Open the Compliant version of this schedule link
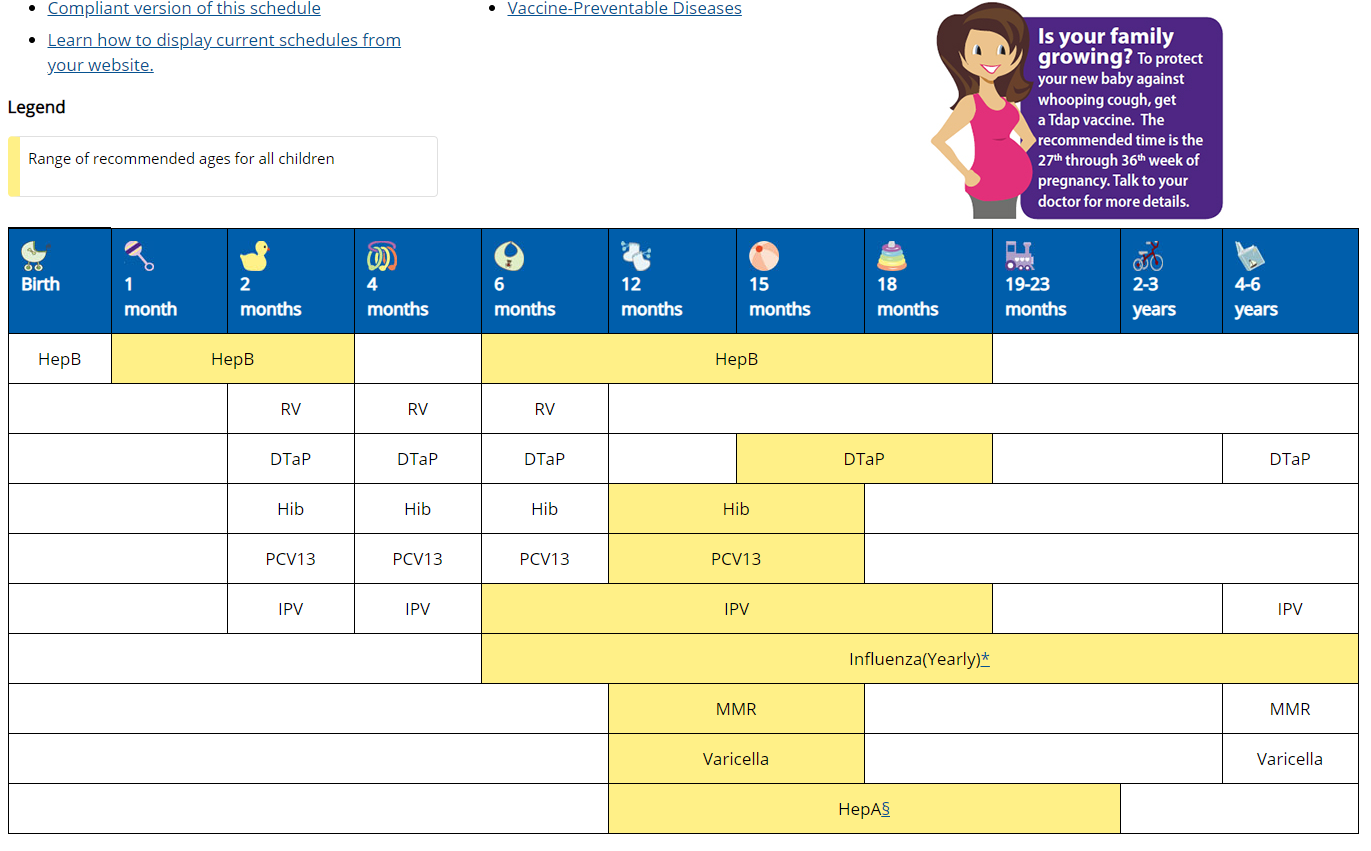 pos(184,9)
